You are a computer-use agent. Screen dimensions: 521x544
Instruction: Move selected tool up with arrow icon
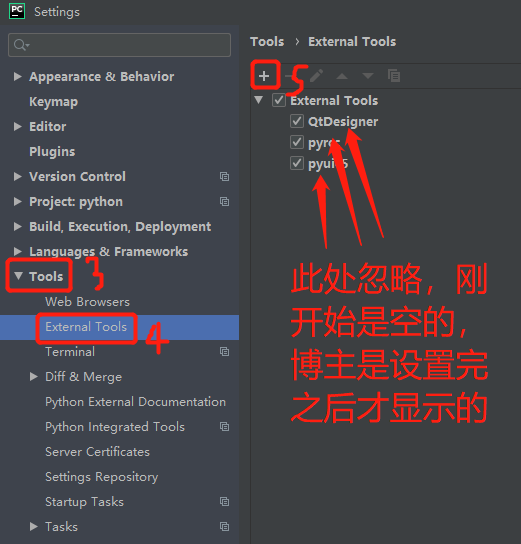[342, 76]
